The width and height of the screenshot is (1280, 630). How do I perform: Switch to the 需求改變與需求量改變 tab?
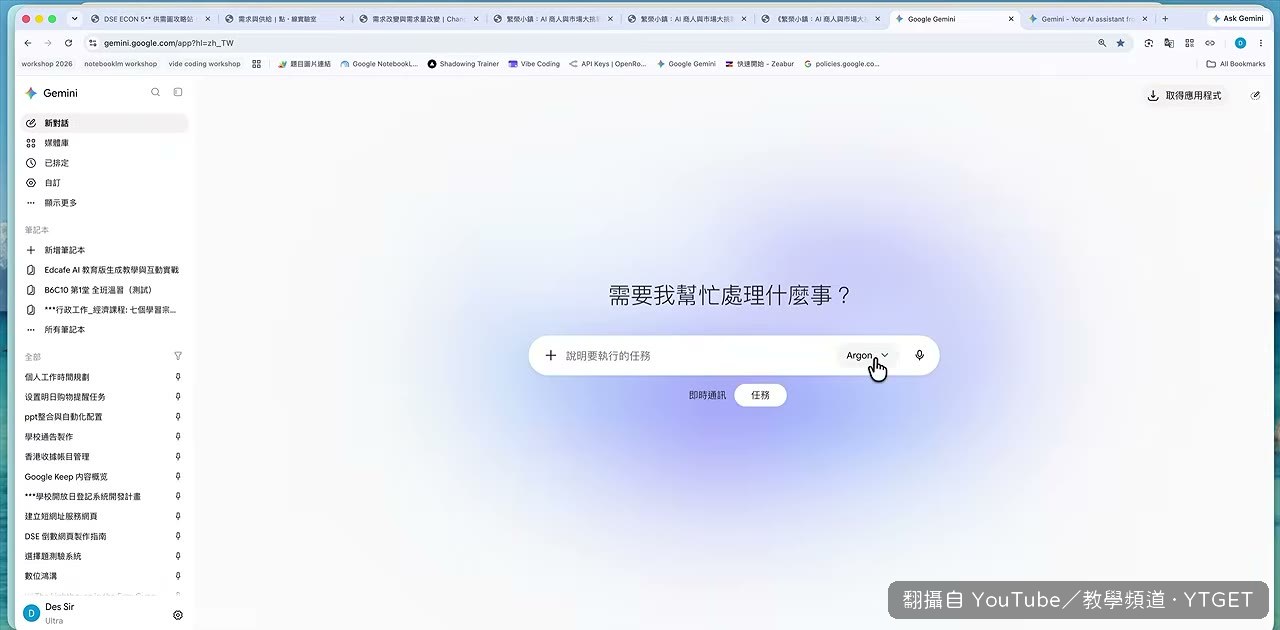click(x=418, y=18)
